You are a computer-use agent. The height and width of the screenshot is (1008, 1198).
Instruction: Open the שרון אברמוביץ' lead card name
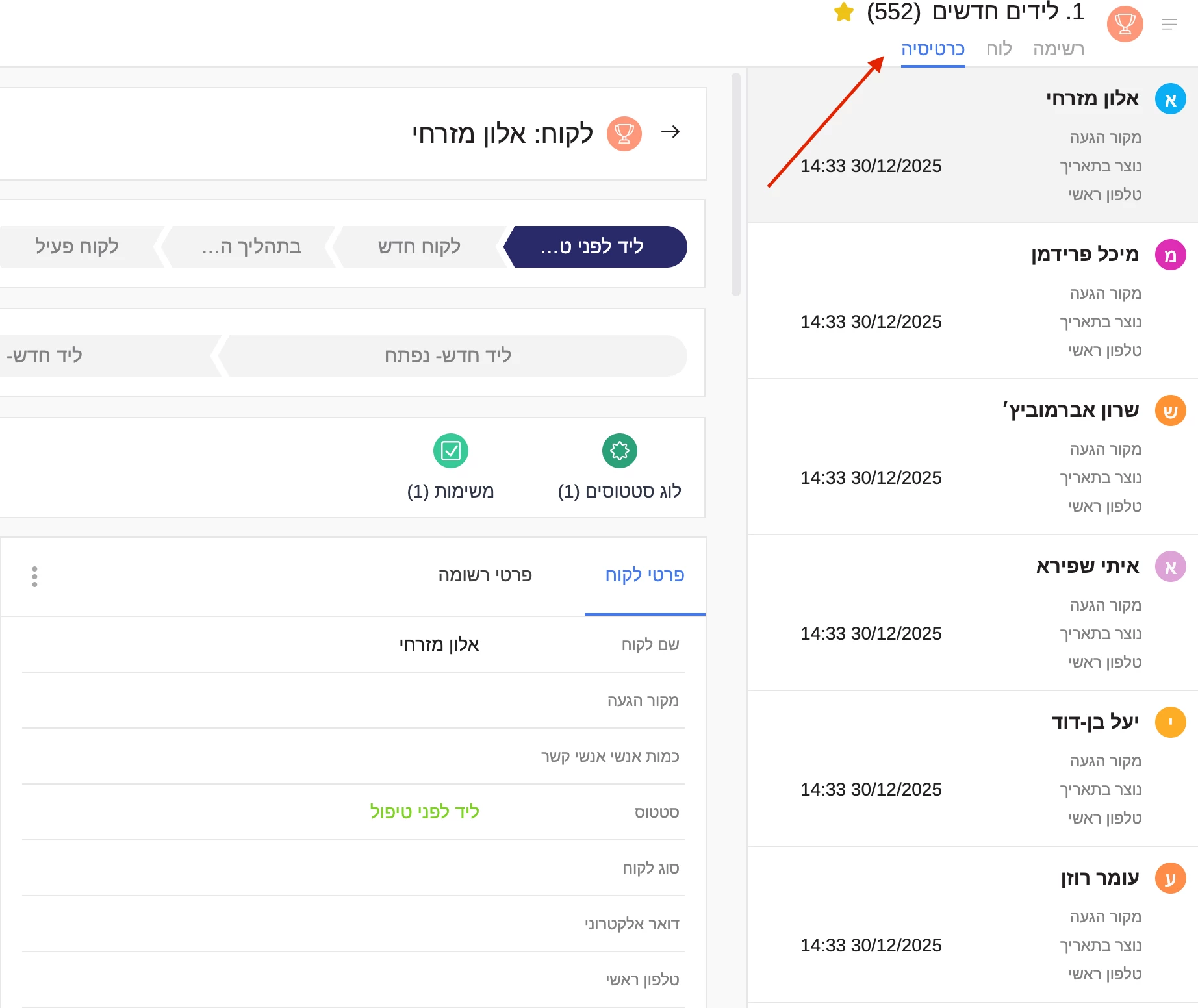(x=1071, y=410)
